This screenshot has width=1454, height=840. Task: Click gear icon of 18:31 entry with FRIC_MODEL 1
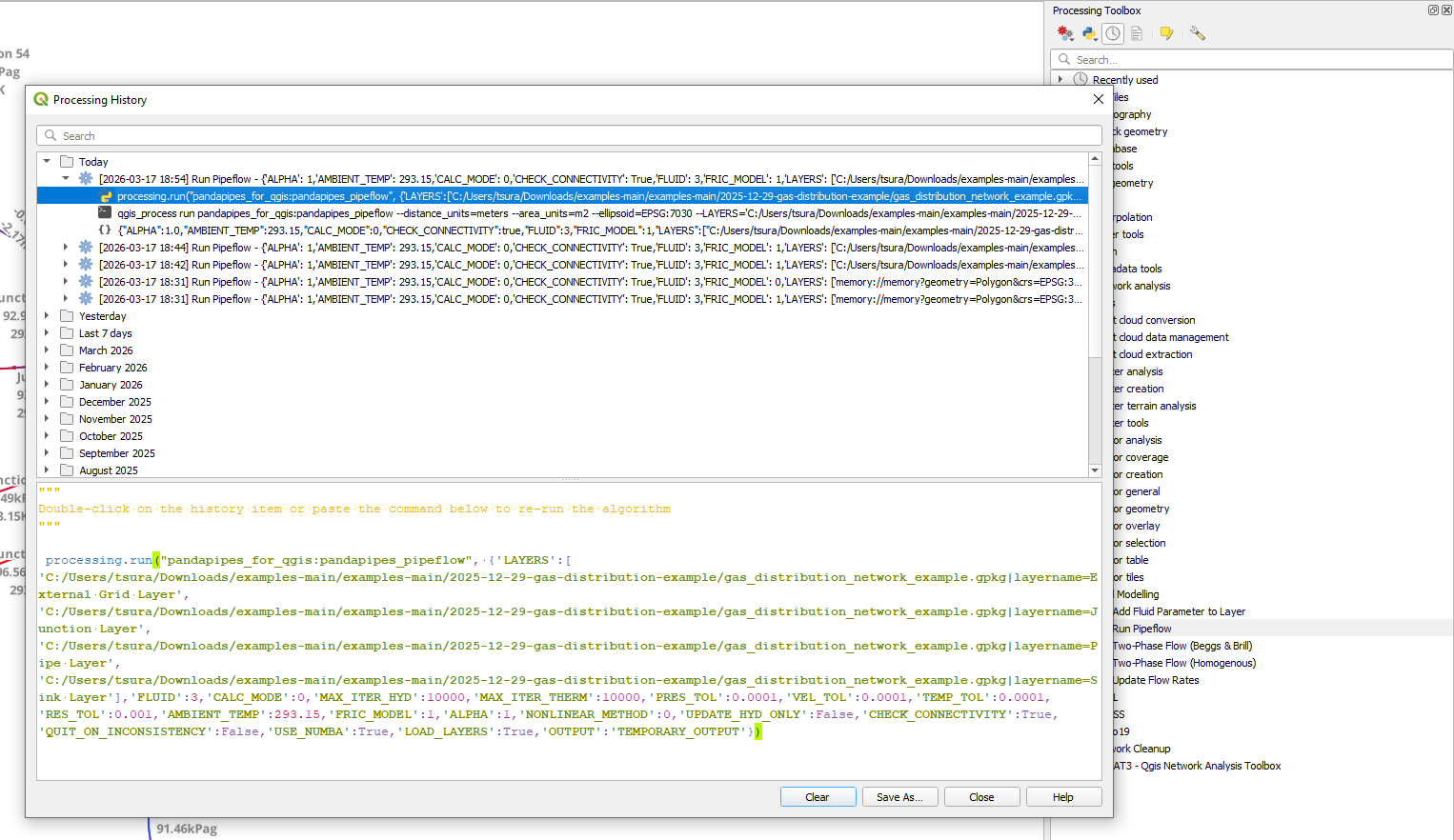[86, 298]
